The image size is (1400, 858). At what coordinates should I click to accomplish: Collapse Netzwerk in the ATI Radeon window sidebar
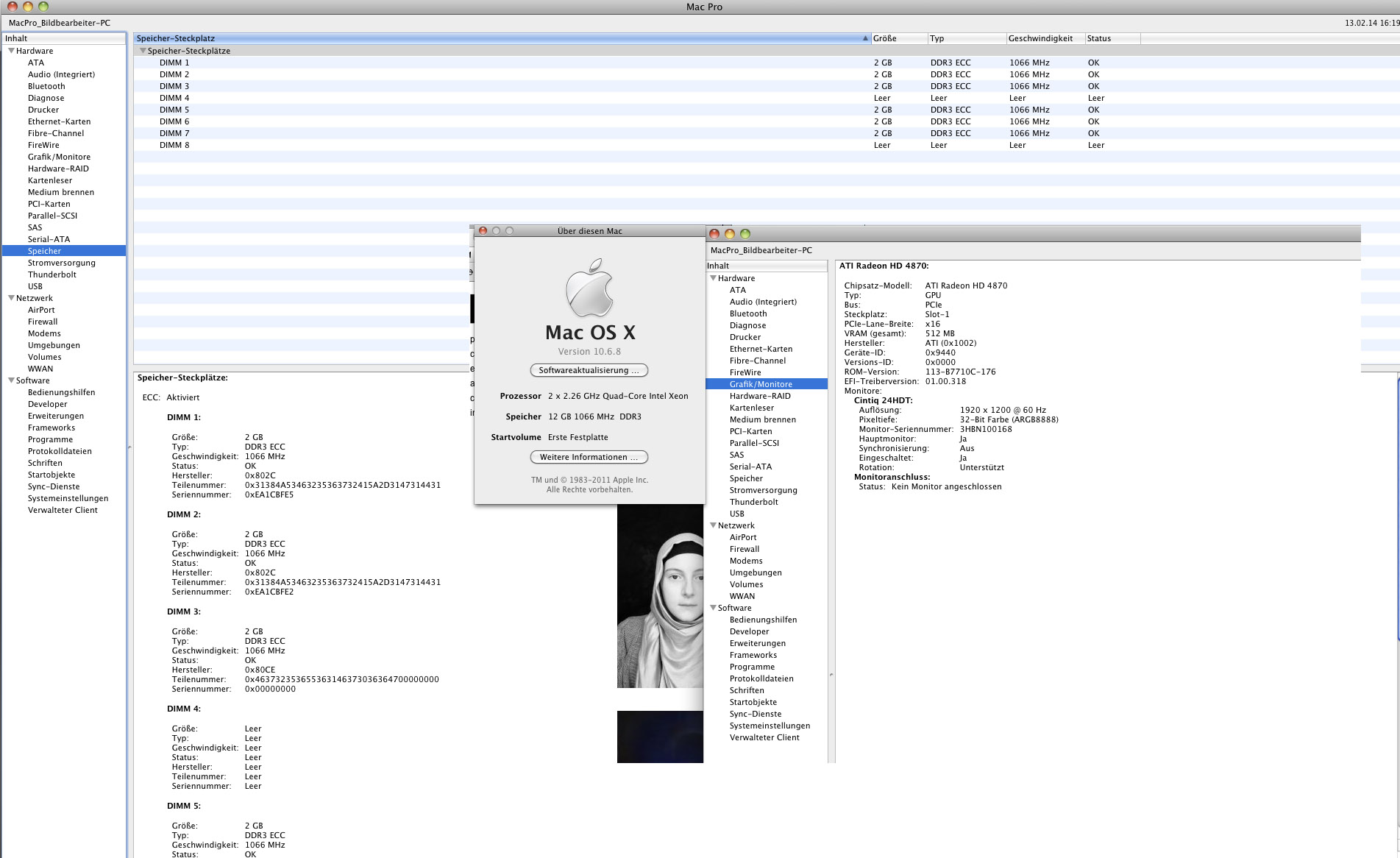(713, 525)
